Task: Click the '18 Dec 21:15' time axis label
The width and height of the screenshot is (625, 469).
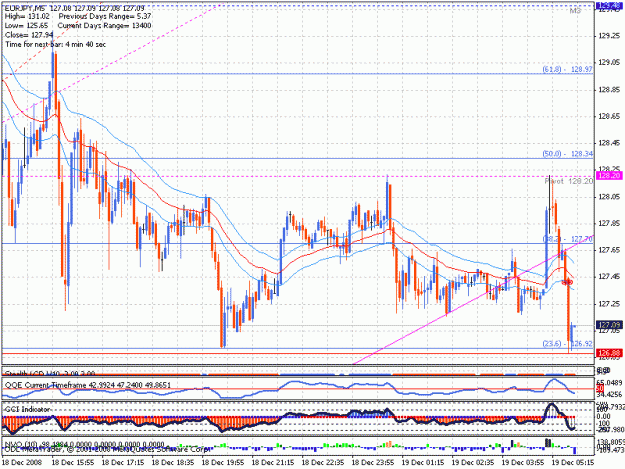Action: (273, 463)
